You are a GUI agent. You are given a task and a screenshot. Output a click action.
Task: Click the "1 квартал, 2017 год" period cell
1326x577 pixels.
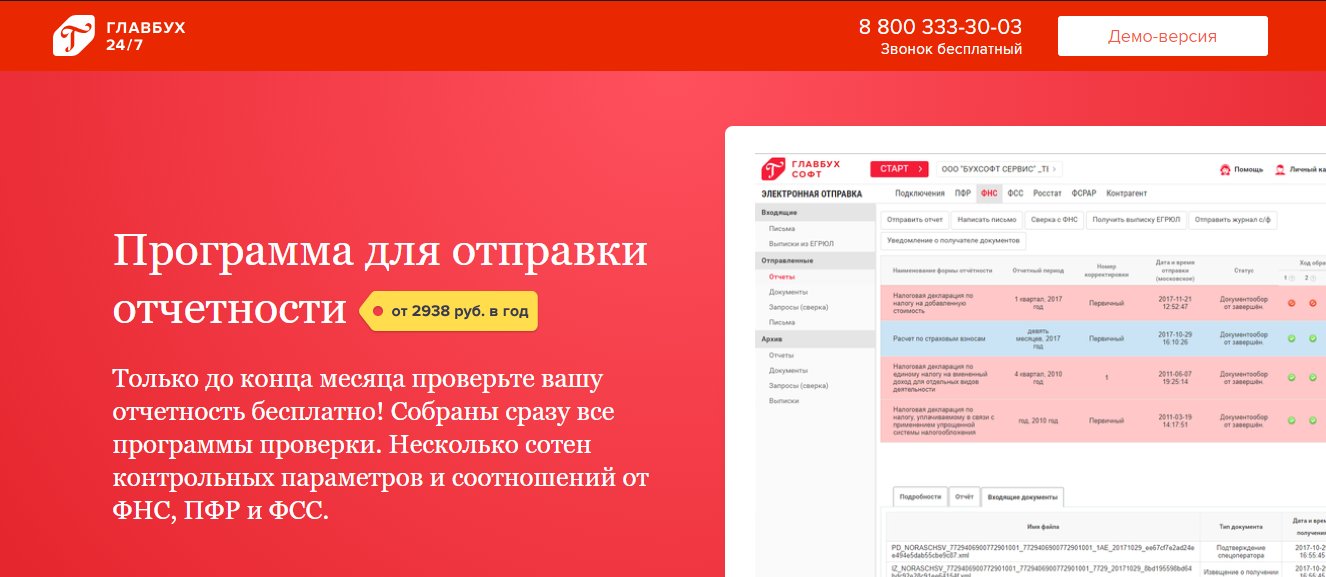click(x=1038, y=303)
